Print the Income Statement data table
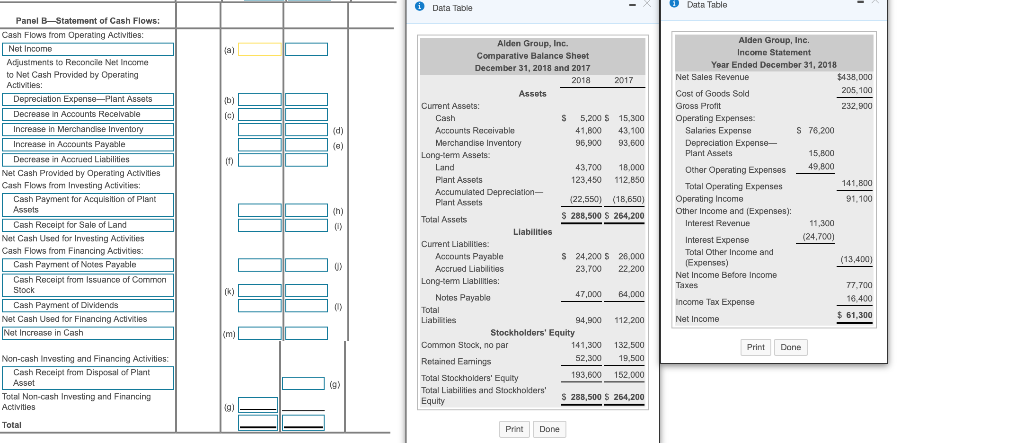The image size is (1024, 443). pos(756,347)
